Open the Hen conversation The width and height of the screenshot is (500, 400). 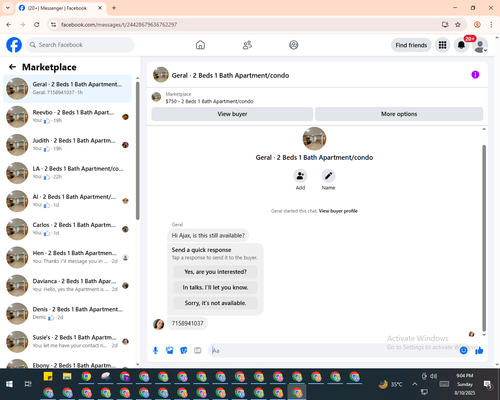(x=67, y=257)
